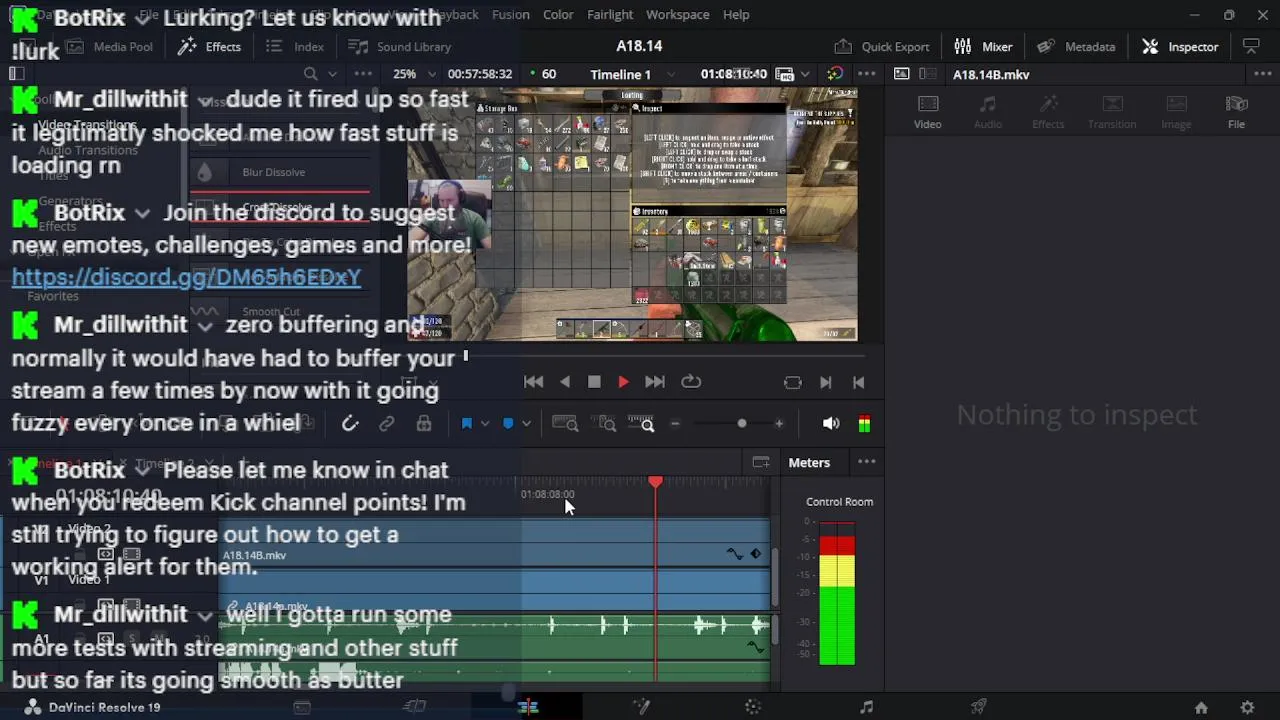Open the marker color dropdown arrow
Image resolution: width=1280 pixels, height=720 pixels.
coord(526,424)
